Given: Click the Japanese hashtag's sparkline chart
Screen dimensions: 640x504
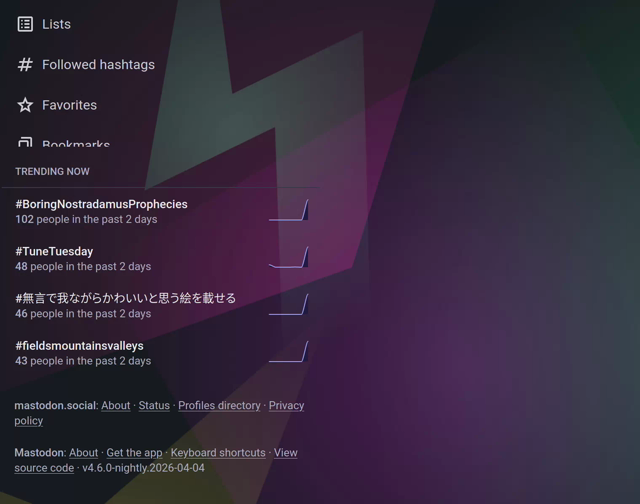Looking at the screenshot, I should coord(289,304).
